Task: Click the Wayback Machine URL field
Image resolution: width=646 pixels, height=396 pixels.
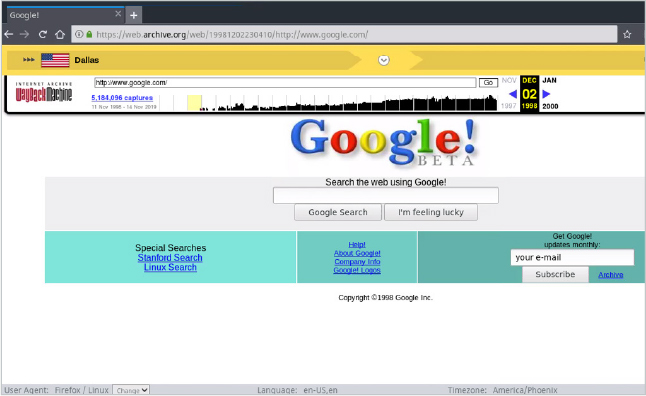Action: (x=285, y=82)
